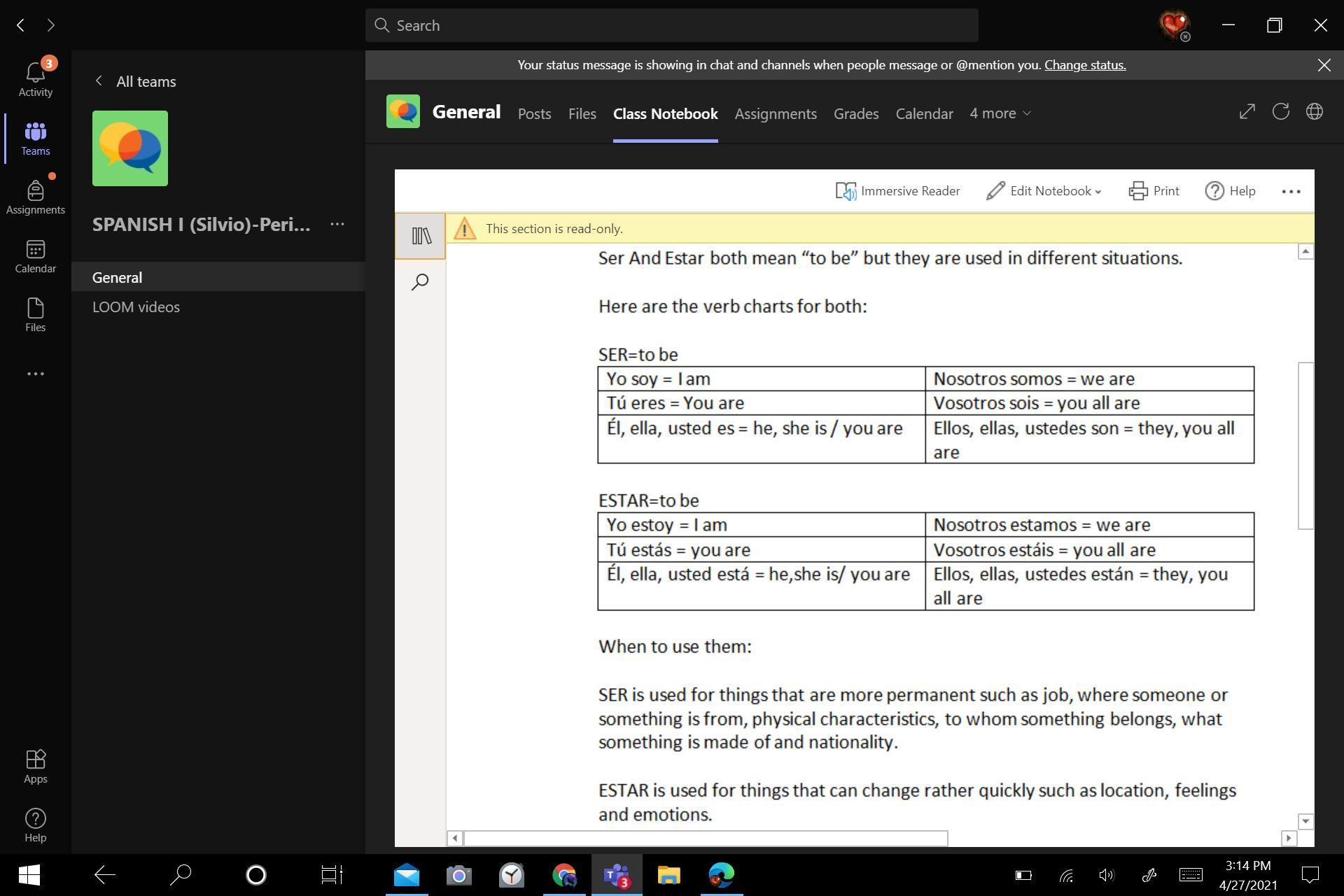Viewport: 1344px width, 896px height.
Task: Open Assignments in the left rail
Action: click(35, 197)
